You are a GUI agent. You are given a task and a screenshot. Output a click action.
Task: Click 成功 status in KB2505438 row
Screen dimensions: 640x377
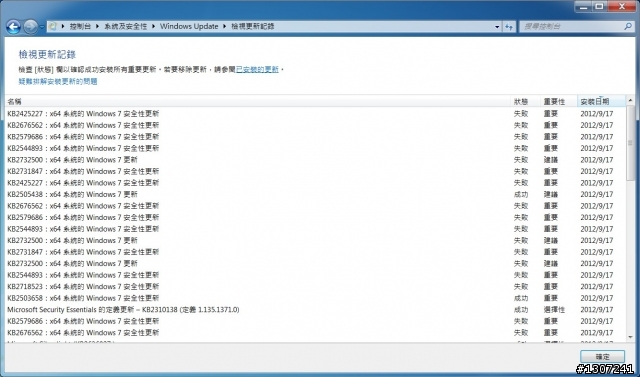coord(521,195)
